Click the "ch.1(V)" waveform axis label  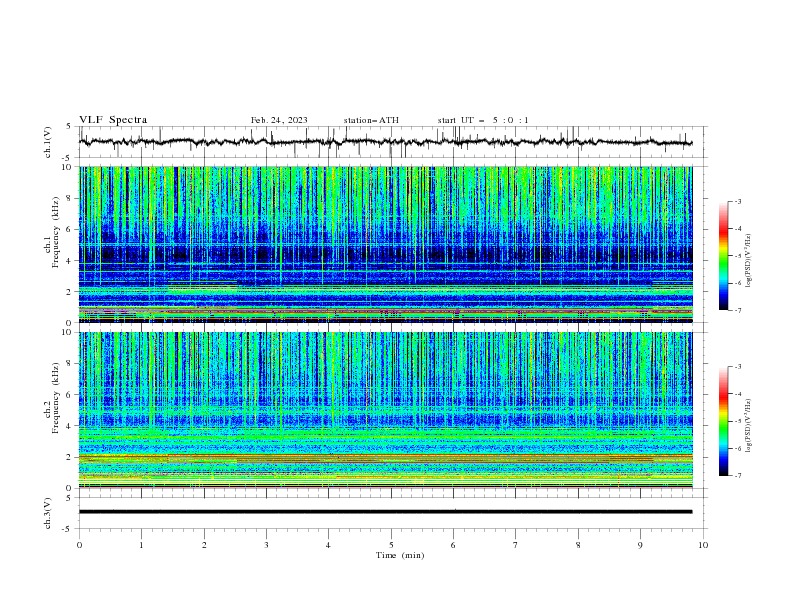pyautogui.click(x=48, y=142)
